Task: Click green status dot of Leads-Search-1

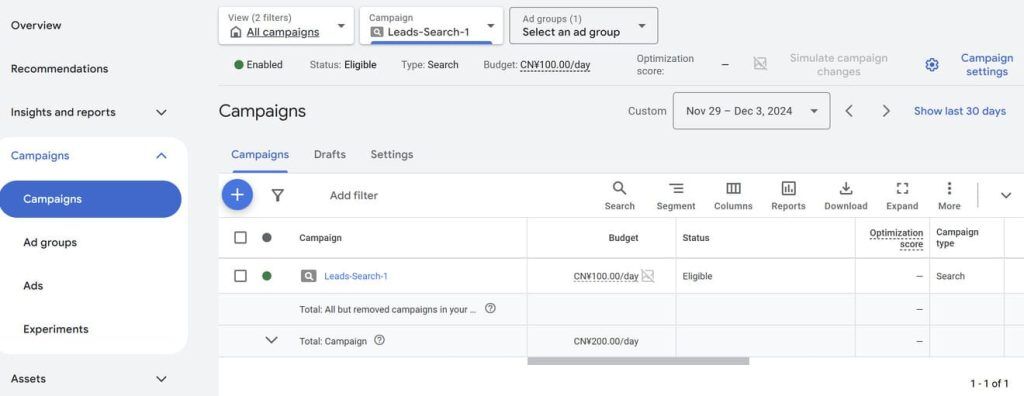Action: 266,276
